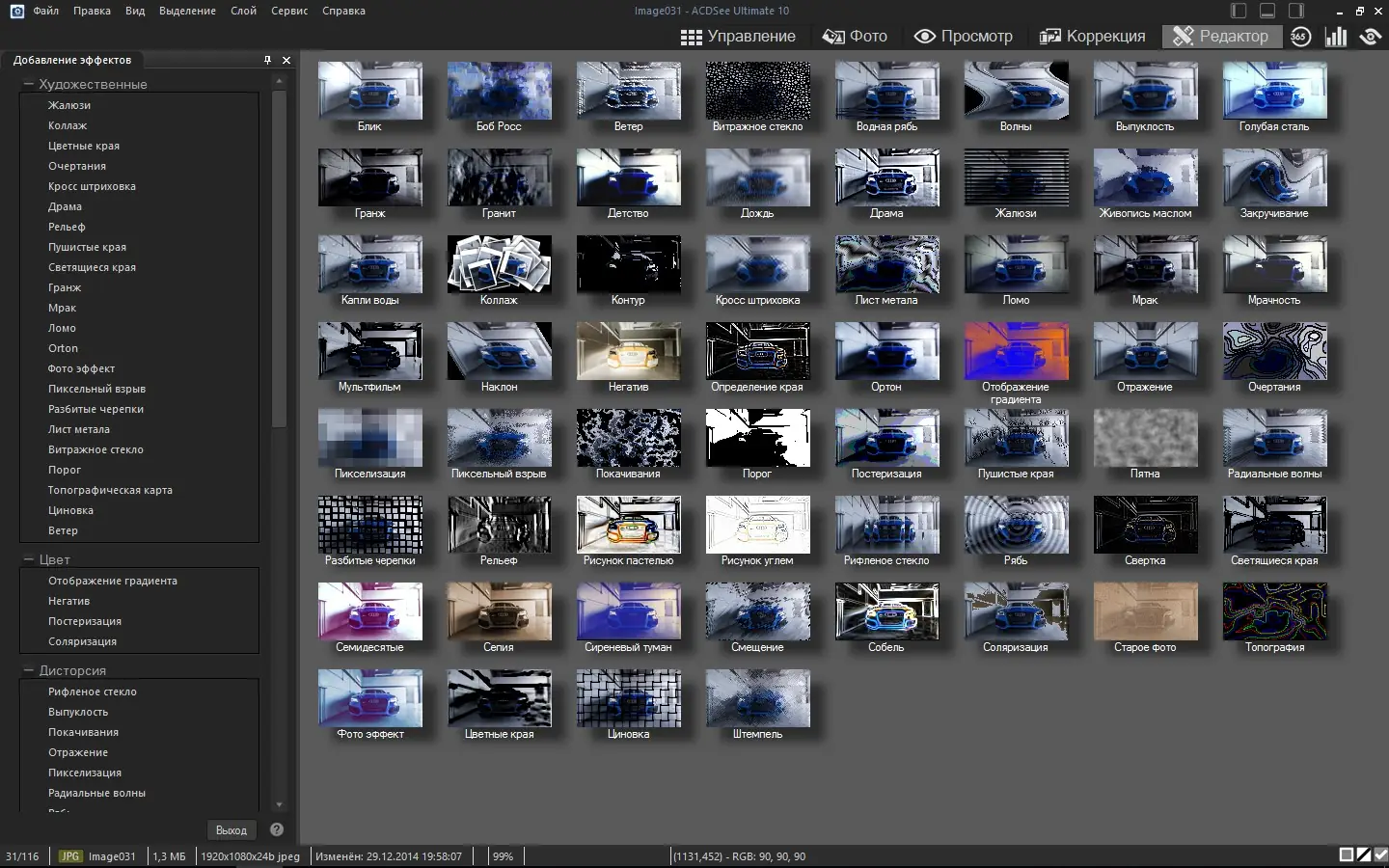Choose the Рябь effect thumbnail
The width and height of the screenshot is (1389, 868).
click(x=1016, y=525)
